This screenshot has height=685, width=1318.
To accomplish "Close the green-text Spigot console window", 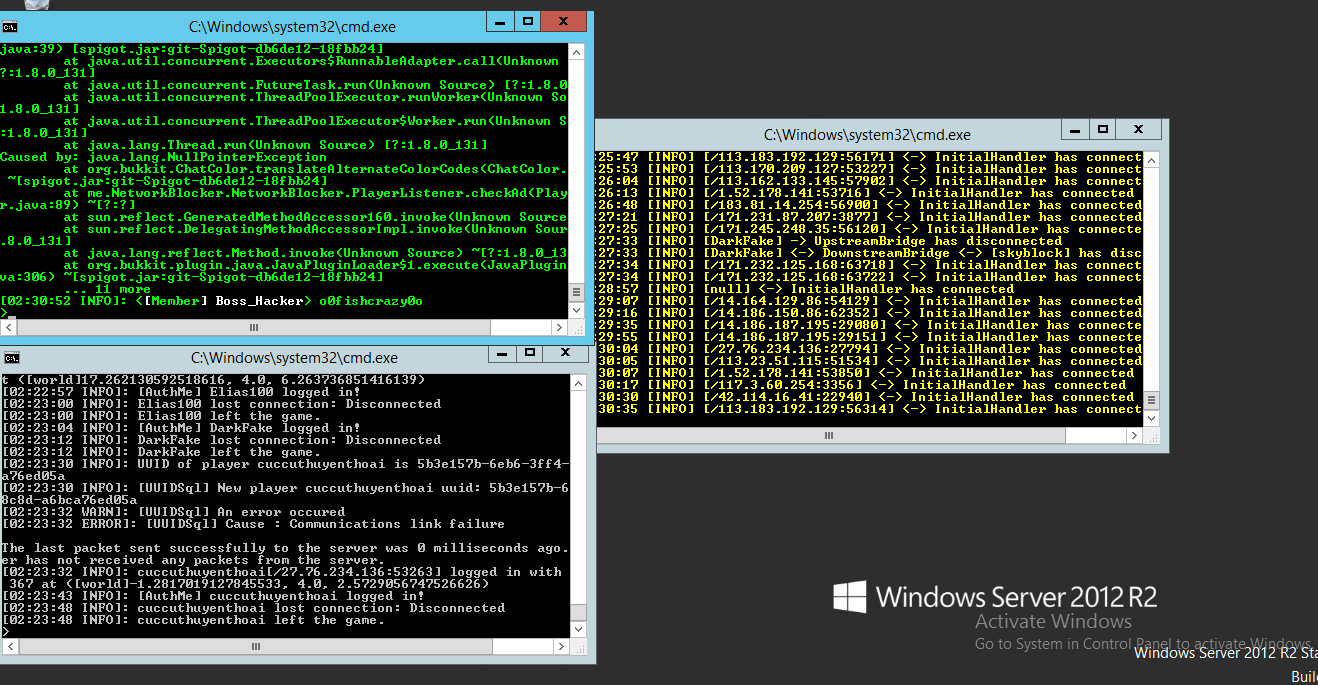I will [566, 21].
